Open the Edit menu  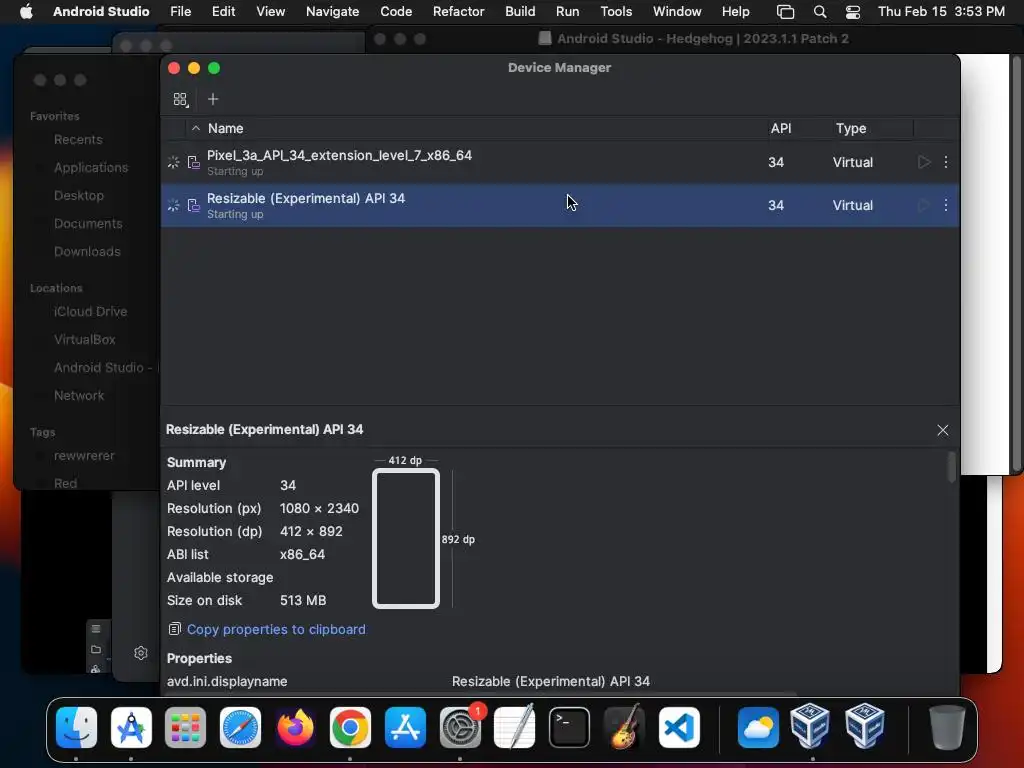tap(223, 12)
